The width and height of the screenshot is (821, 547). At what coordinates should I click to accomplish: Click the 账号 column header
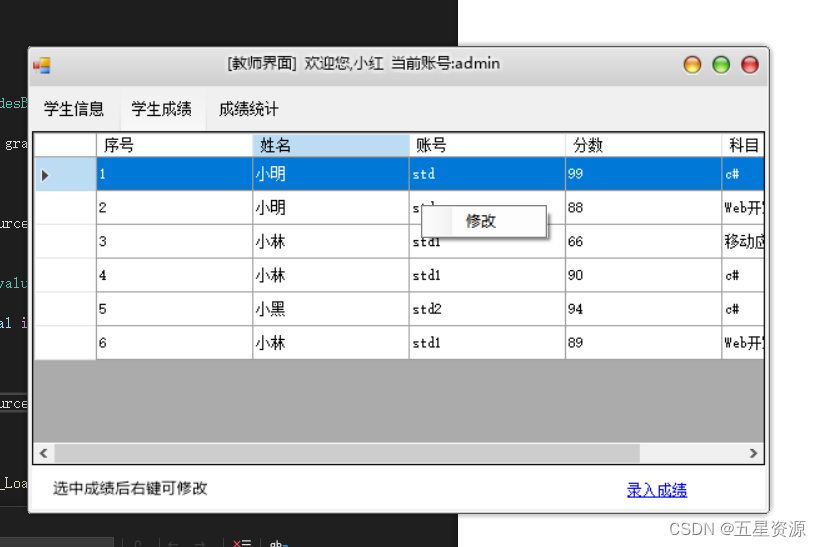click(487, 145)
